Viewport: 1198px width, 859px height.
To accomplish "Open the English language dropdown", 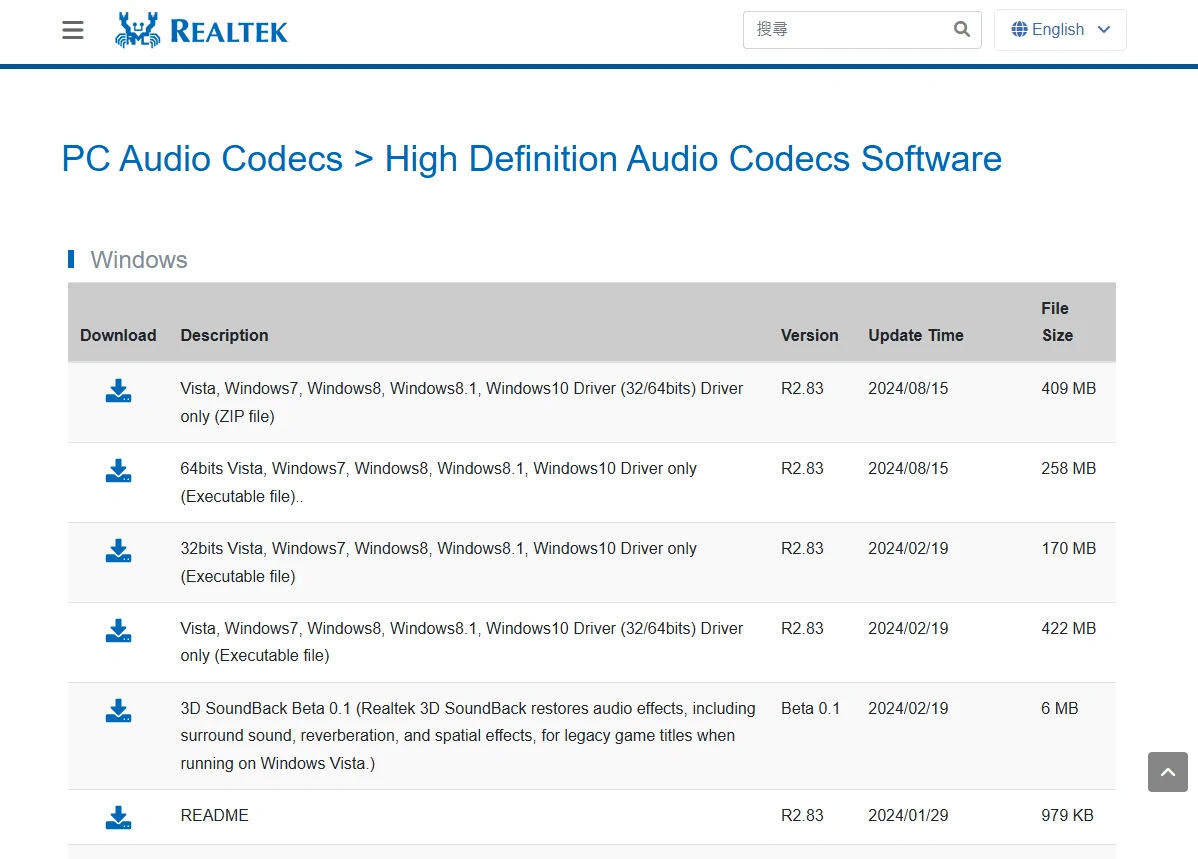I will coord(1060,30).
